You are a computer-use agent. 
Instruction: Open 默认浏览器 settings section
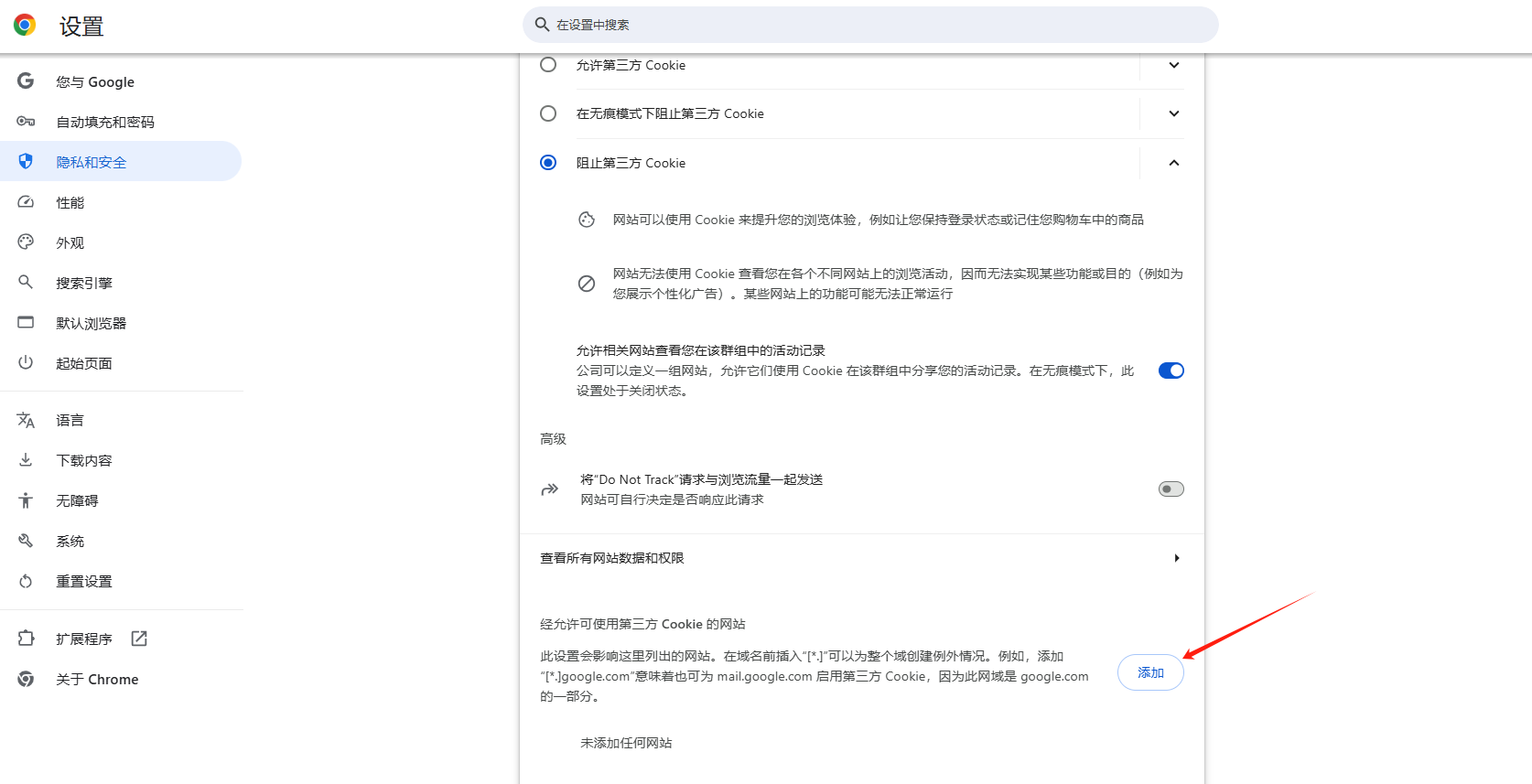(x=92, y=323)
